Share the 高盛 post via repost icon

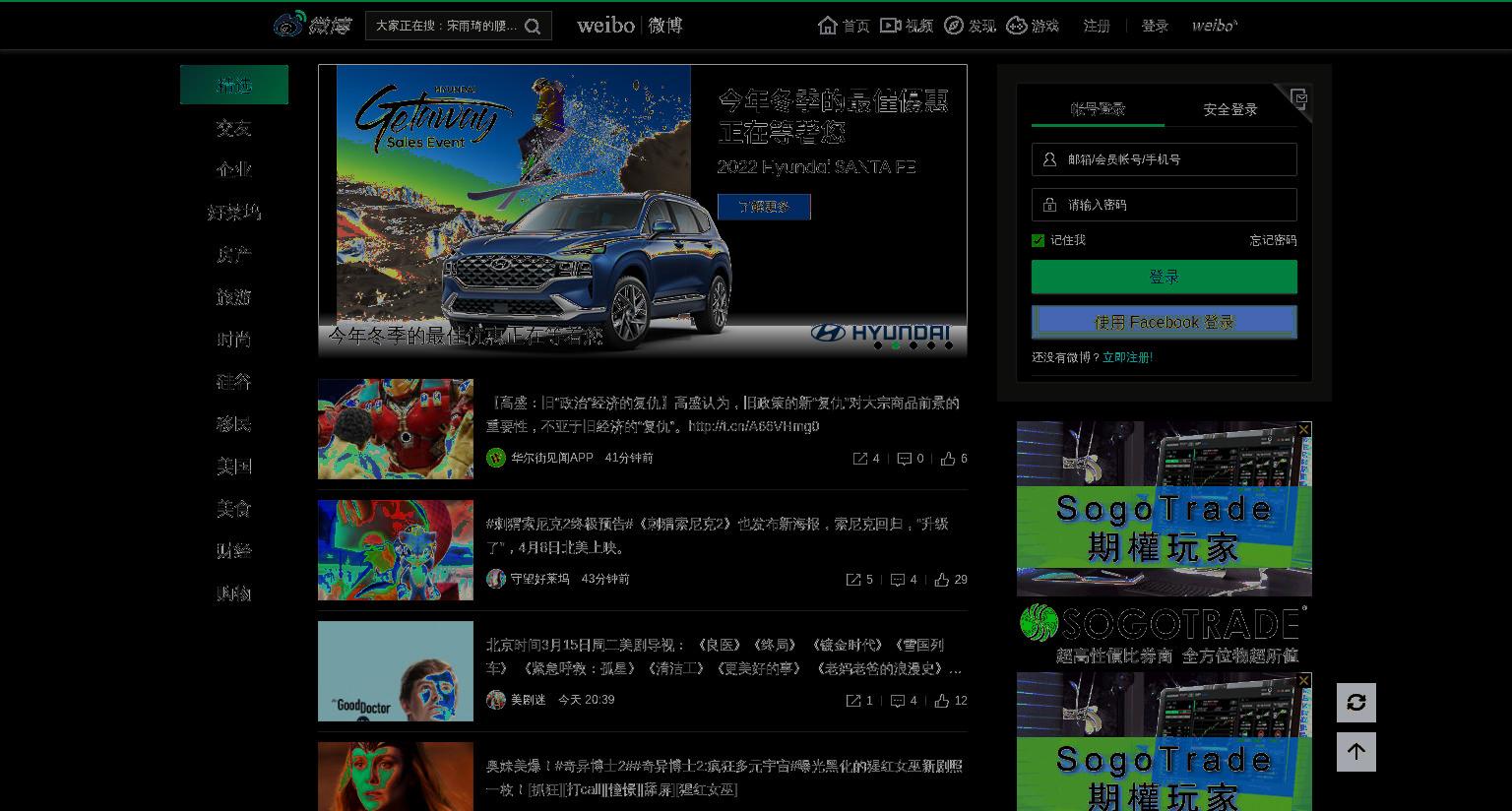pos(860,459)
